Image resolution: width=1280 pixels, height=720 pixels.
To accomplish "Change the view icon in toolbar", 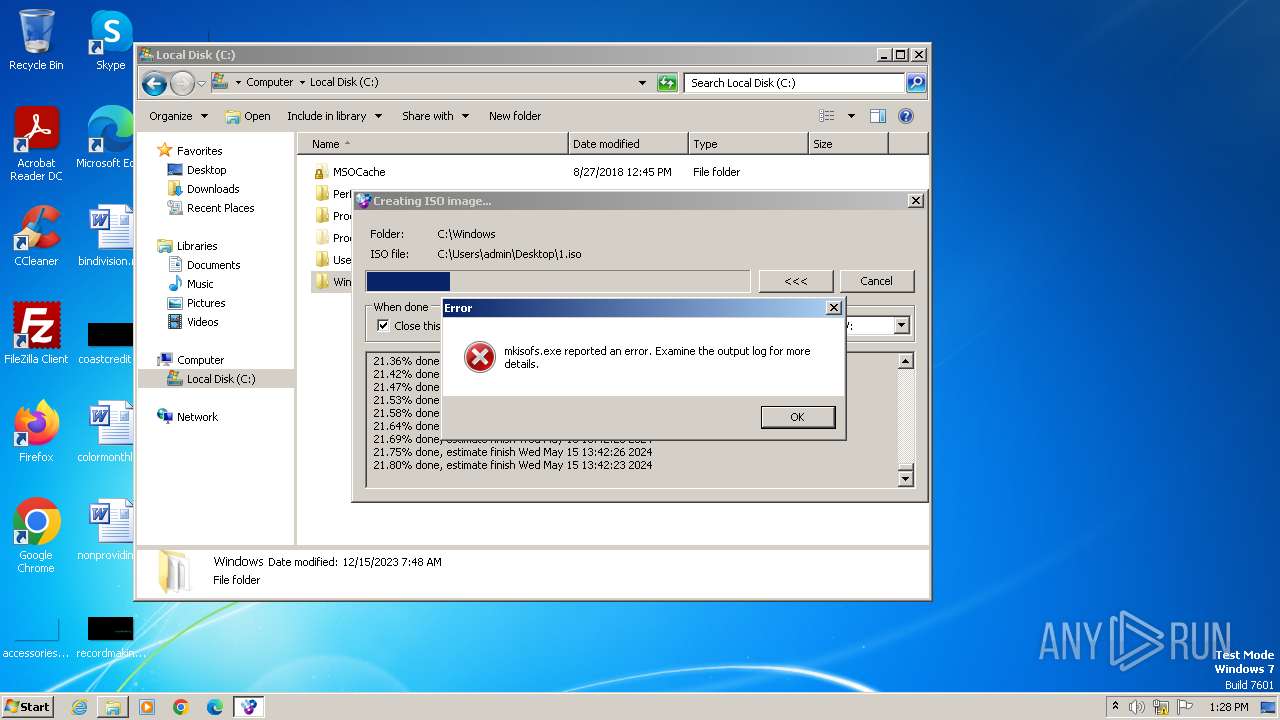I will [827, 116].
